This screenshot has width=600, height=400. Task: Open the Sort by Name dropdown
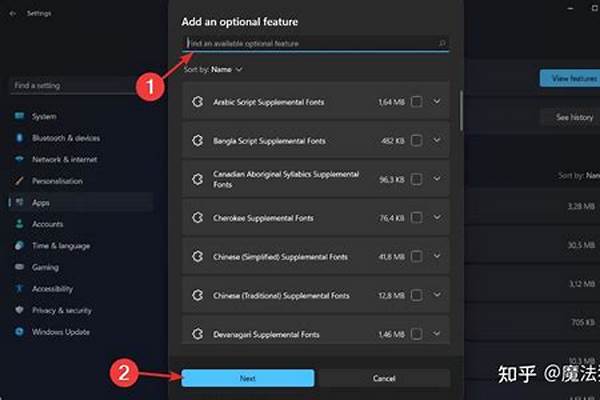point(225,70)
